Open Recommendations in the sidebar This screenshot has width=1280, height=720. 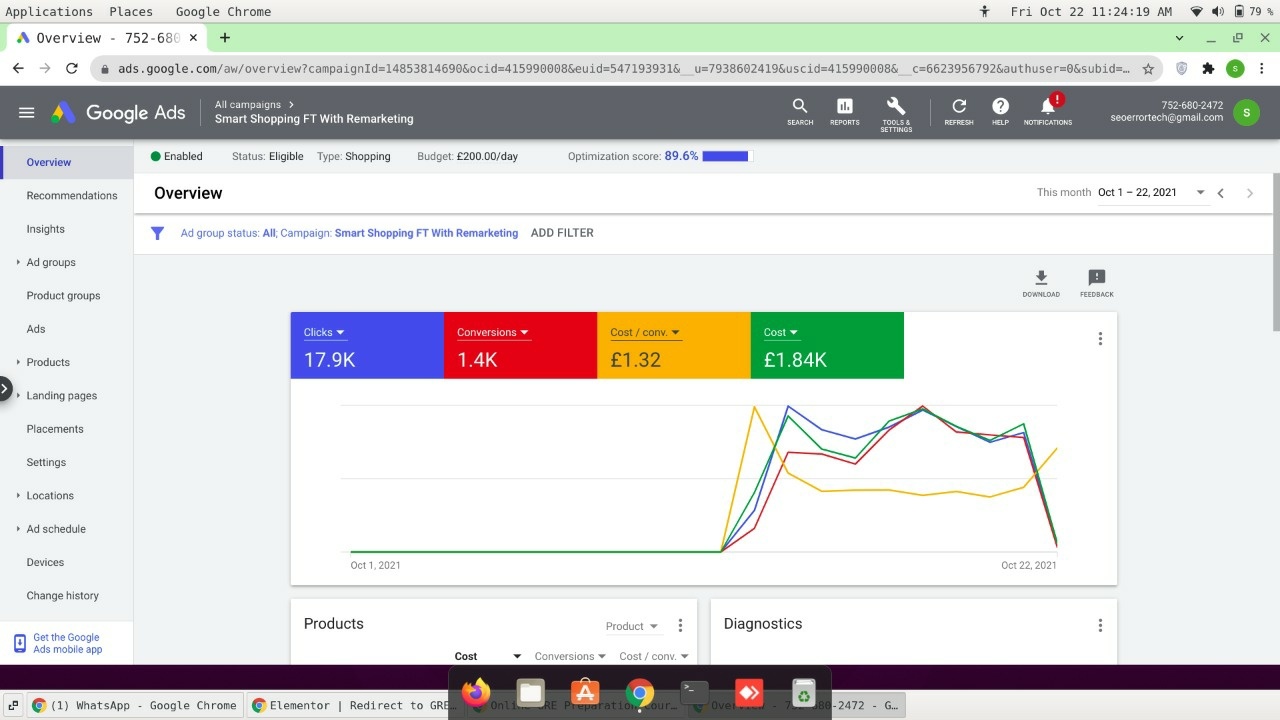tap(72, 195)
